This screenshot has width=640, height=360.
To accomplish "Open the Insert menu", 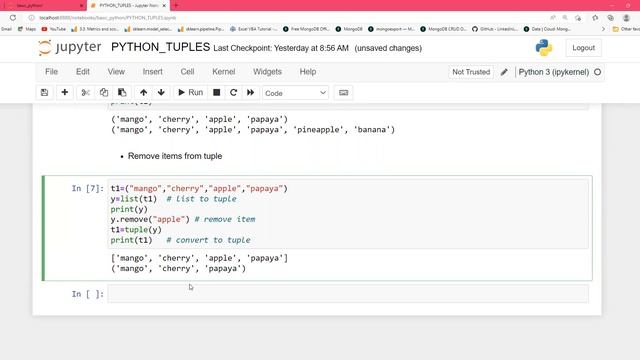I will pos(153,71).
